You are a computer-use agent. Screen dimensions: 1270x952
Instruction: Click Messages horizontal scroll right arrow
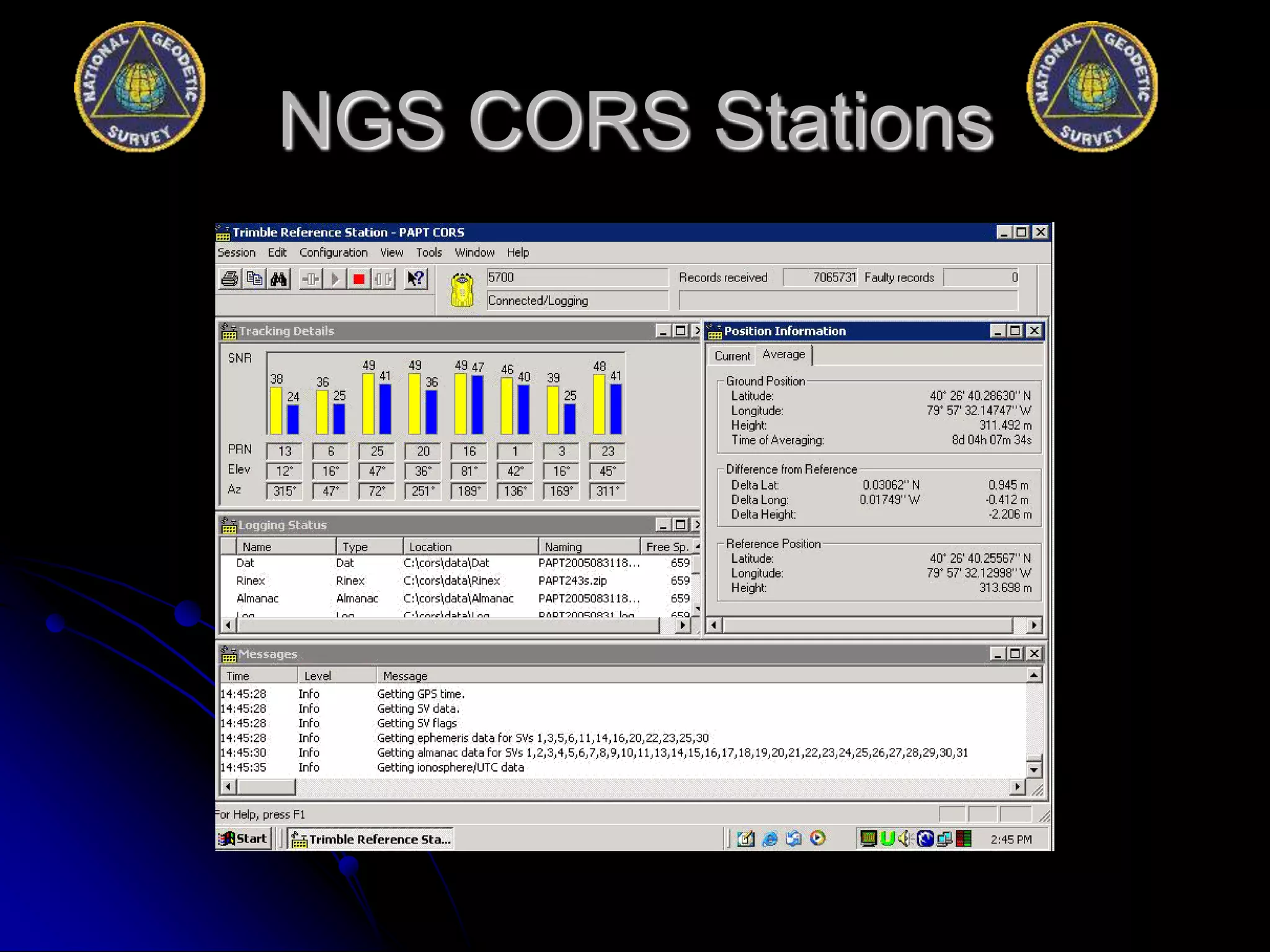pyautogui.click(x=1017, y=787)
